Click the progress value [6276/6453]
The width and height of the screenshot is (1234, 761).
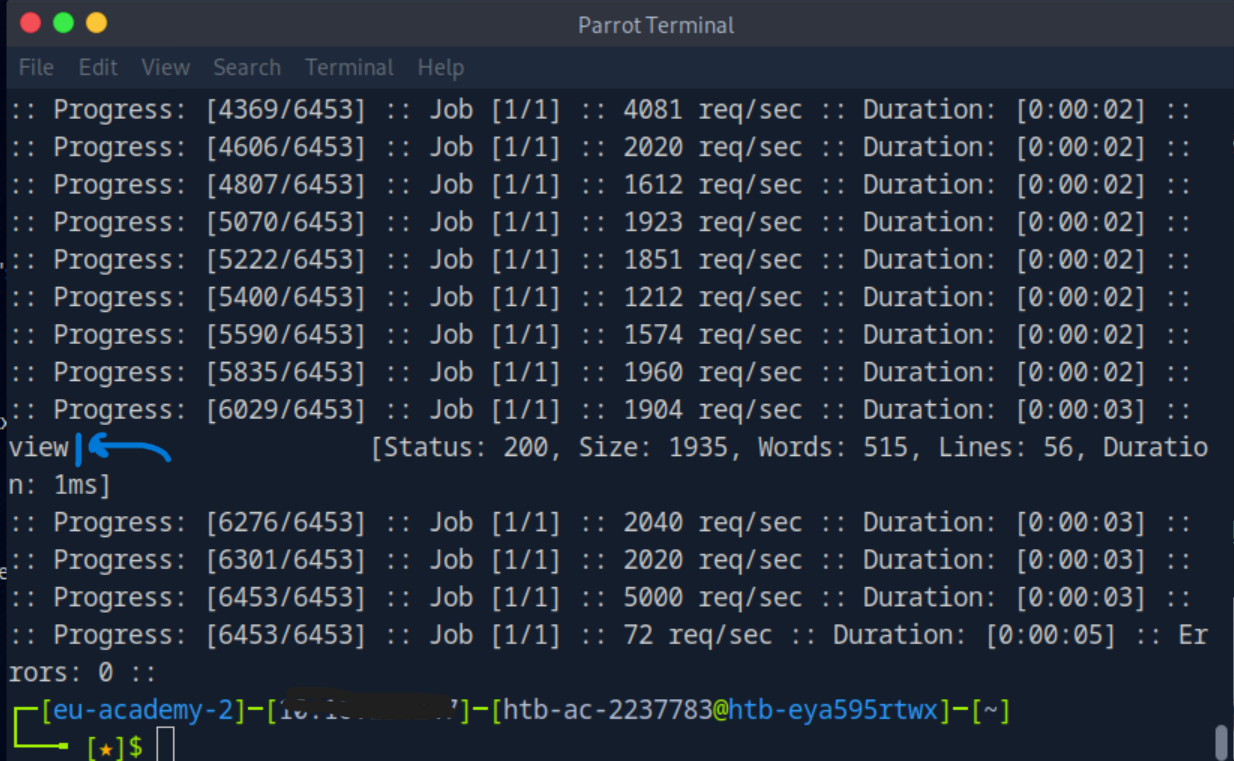click(x=286, y=522)
